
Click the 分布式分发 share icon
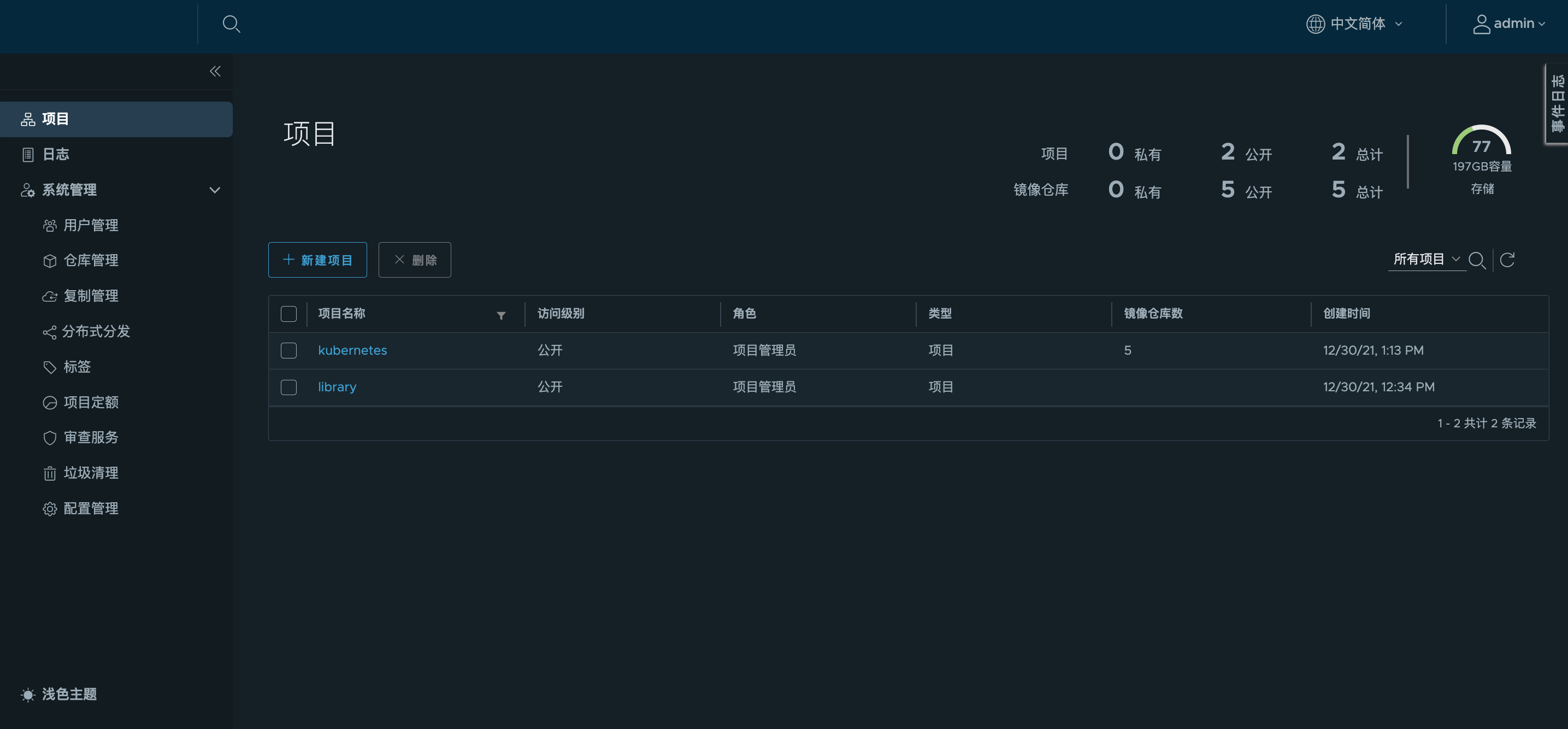[50, 332]
